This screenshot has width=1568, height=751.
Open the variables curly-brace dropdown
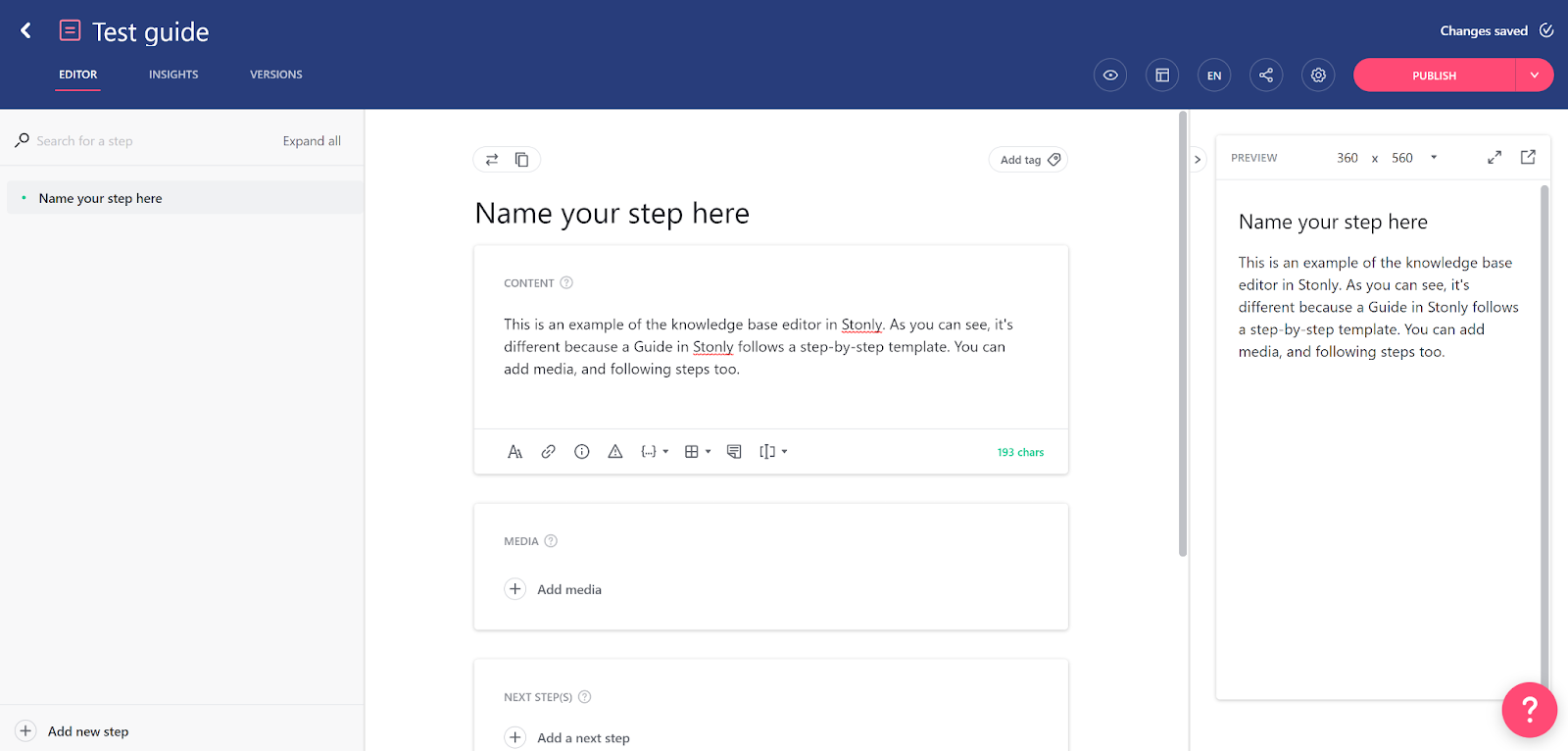[x=654, y=452]
